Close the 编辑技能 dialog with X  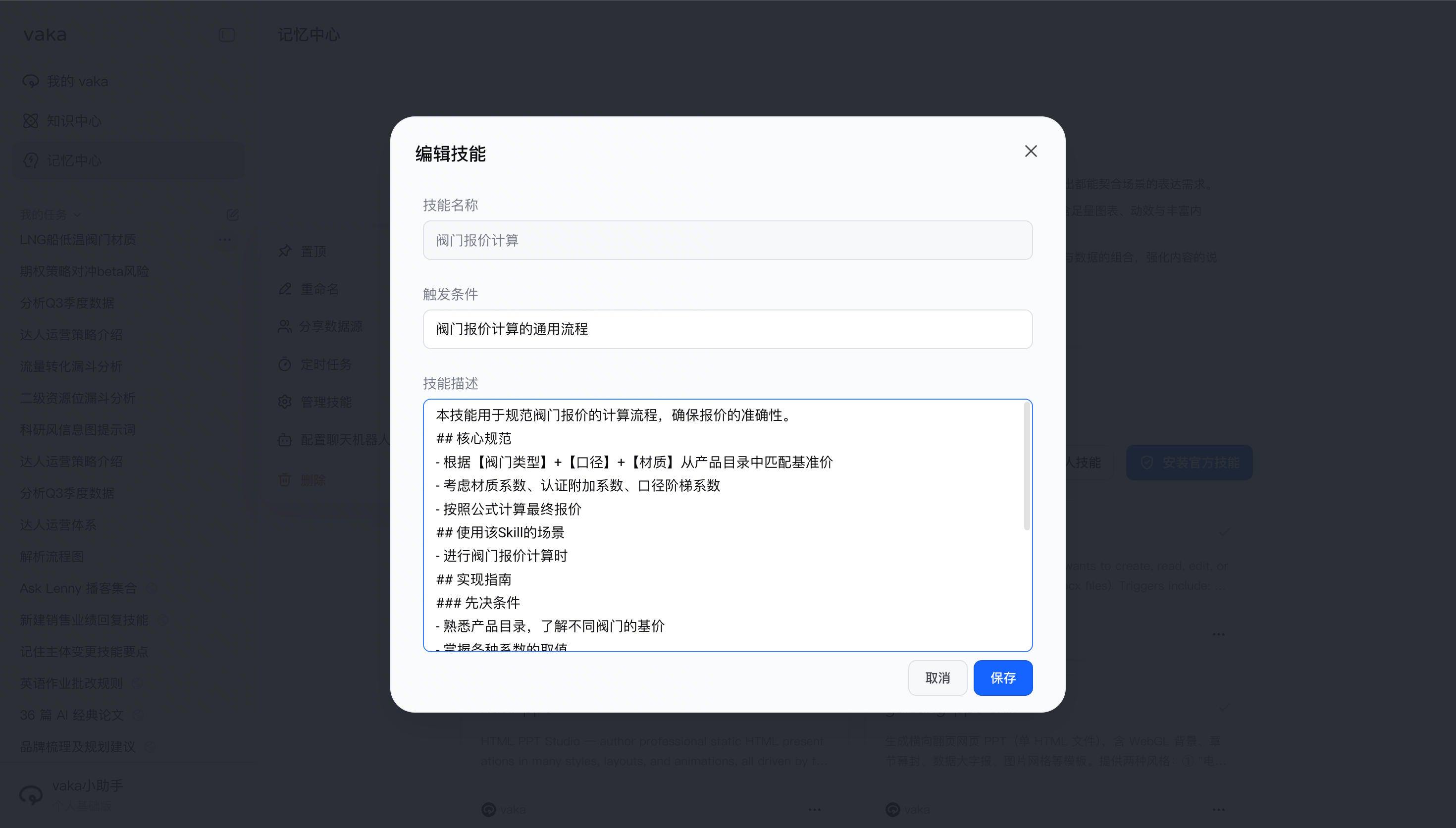pos(1031,151)
